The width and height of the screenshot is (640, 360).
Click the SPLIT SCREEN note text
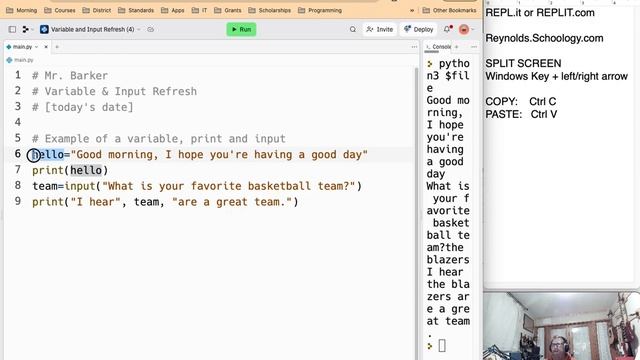(523, 64)
